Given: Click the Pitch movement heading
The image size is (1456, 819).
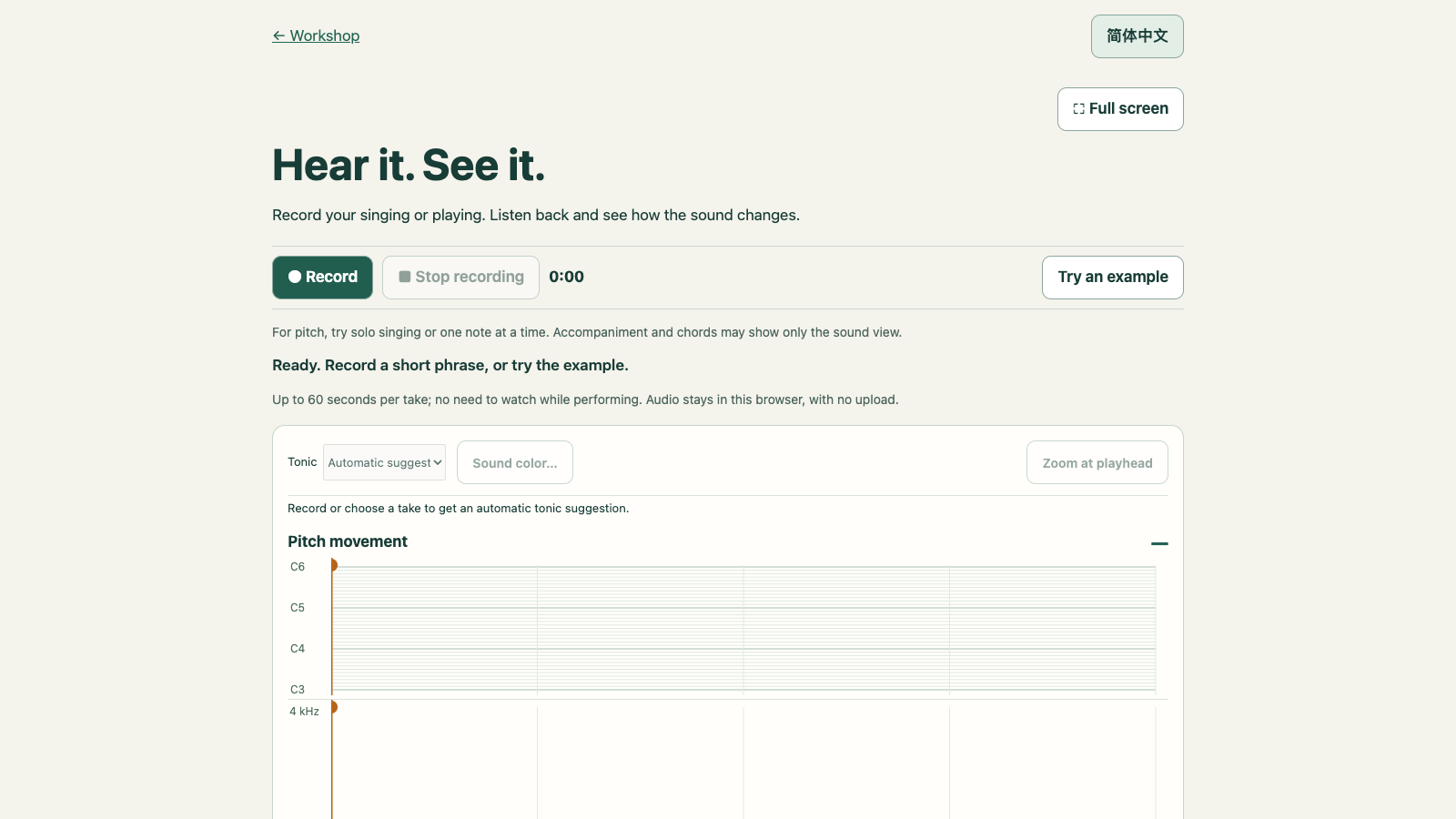Looking at the screenshot, I should tap(348, 541).
